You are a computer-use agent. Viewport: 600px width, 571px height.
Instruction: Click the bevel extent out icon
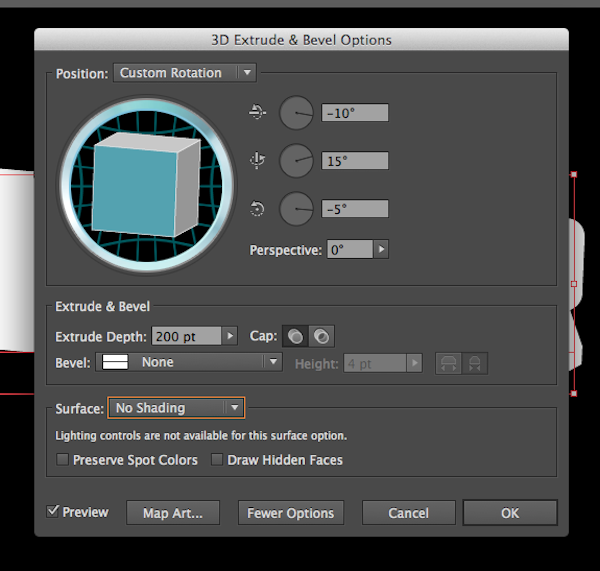pyautogui.click(x=449, y=363)
